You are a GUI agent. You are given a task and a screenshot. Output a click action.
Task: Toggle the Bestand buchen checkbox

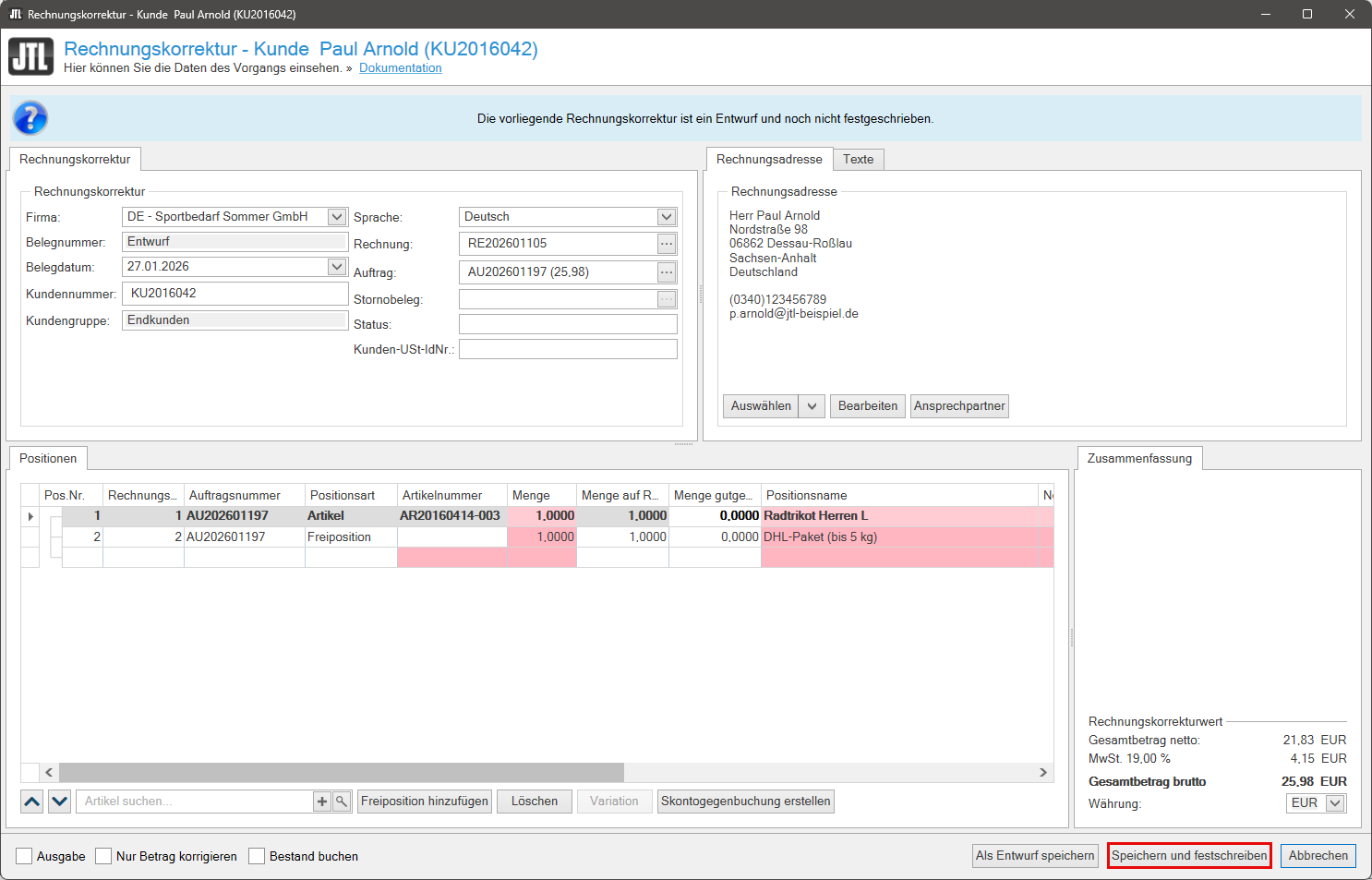click(258, 856)
